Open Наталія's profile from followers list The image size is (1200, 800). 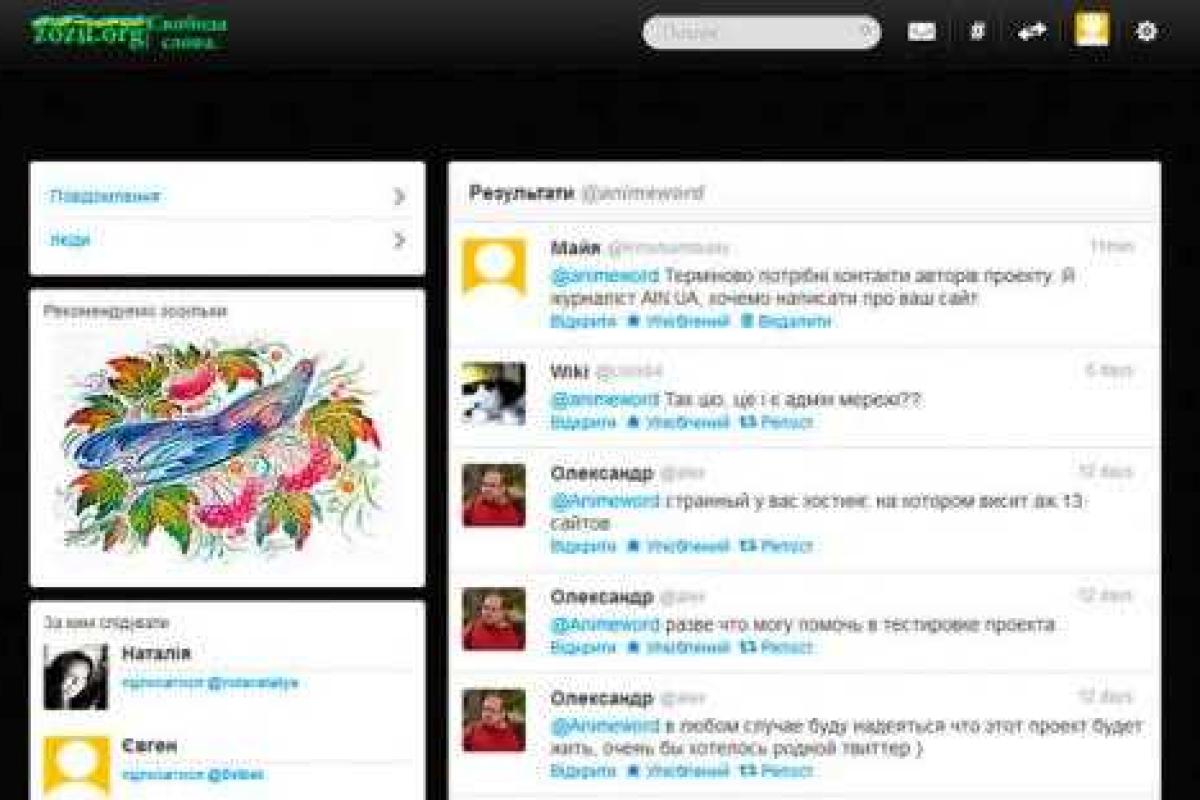point(156,653)
